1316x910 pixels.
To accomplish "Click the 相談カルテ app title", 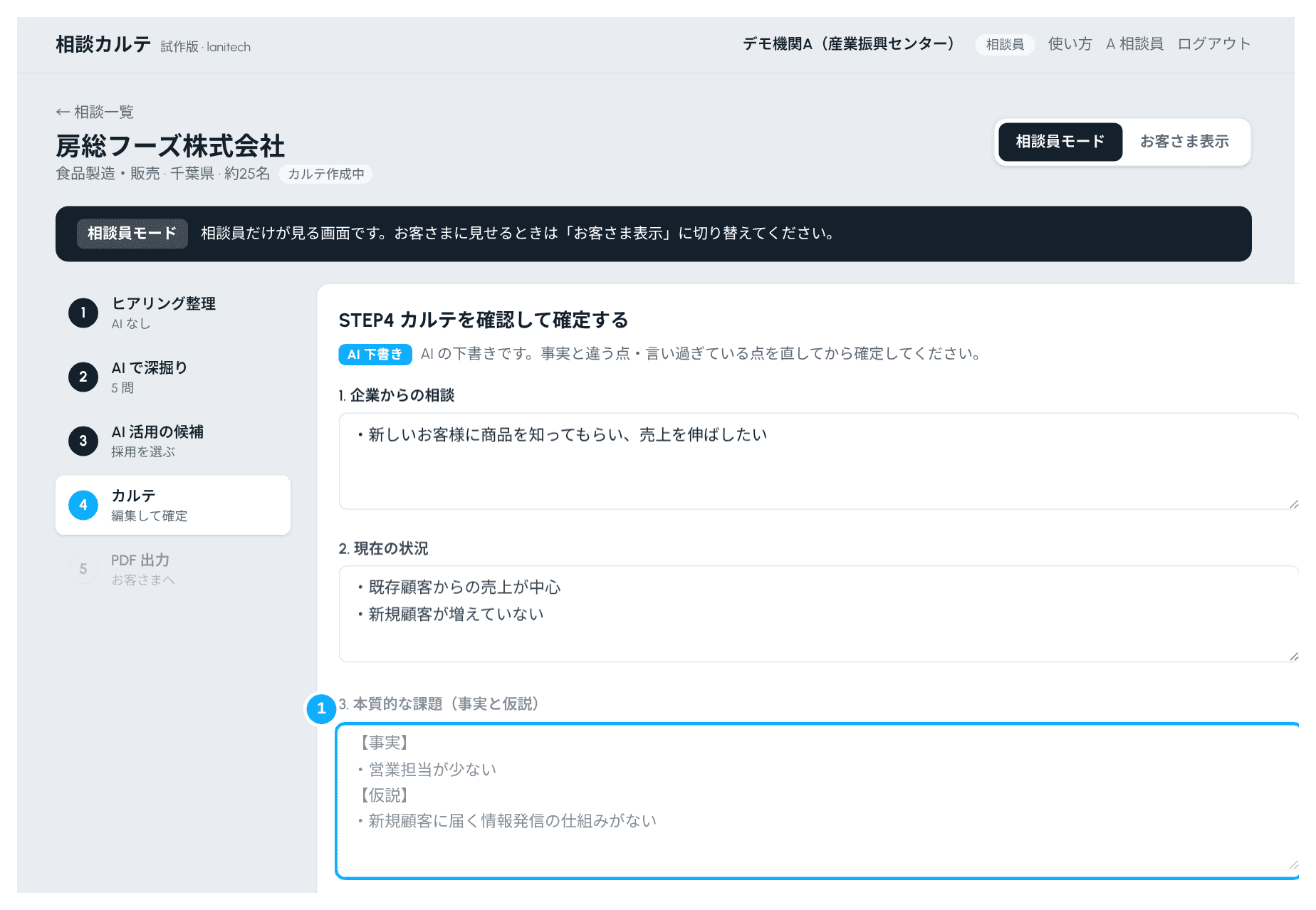I will pos(103,44).
